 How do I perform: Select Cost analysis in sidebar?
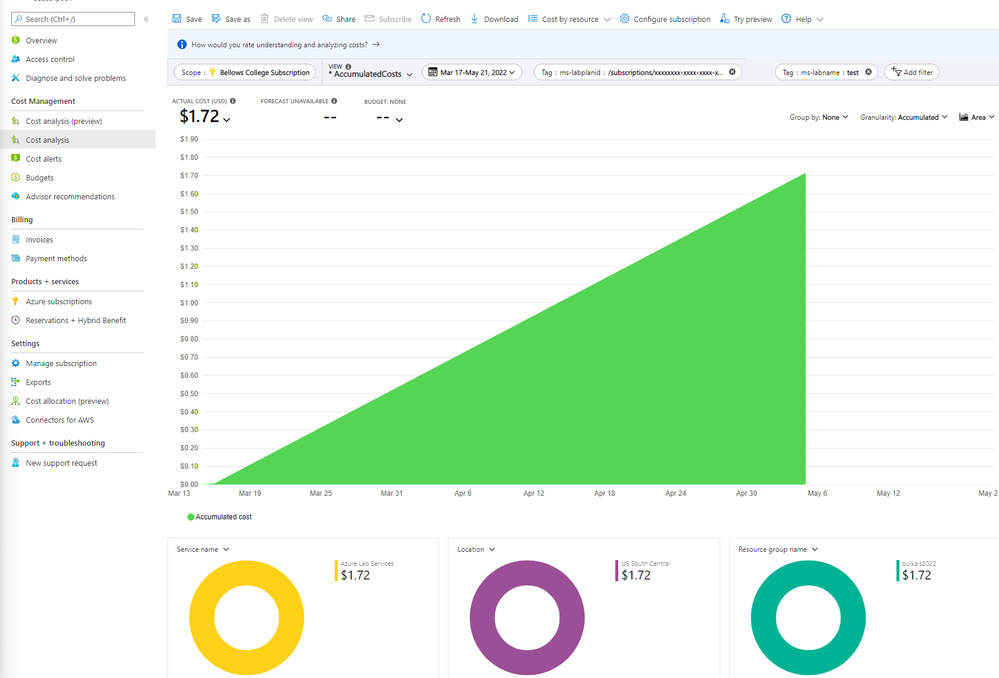click(x=77, y=140)
